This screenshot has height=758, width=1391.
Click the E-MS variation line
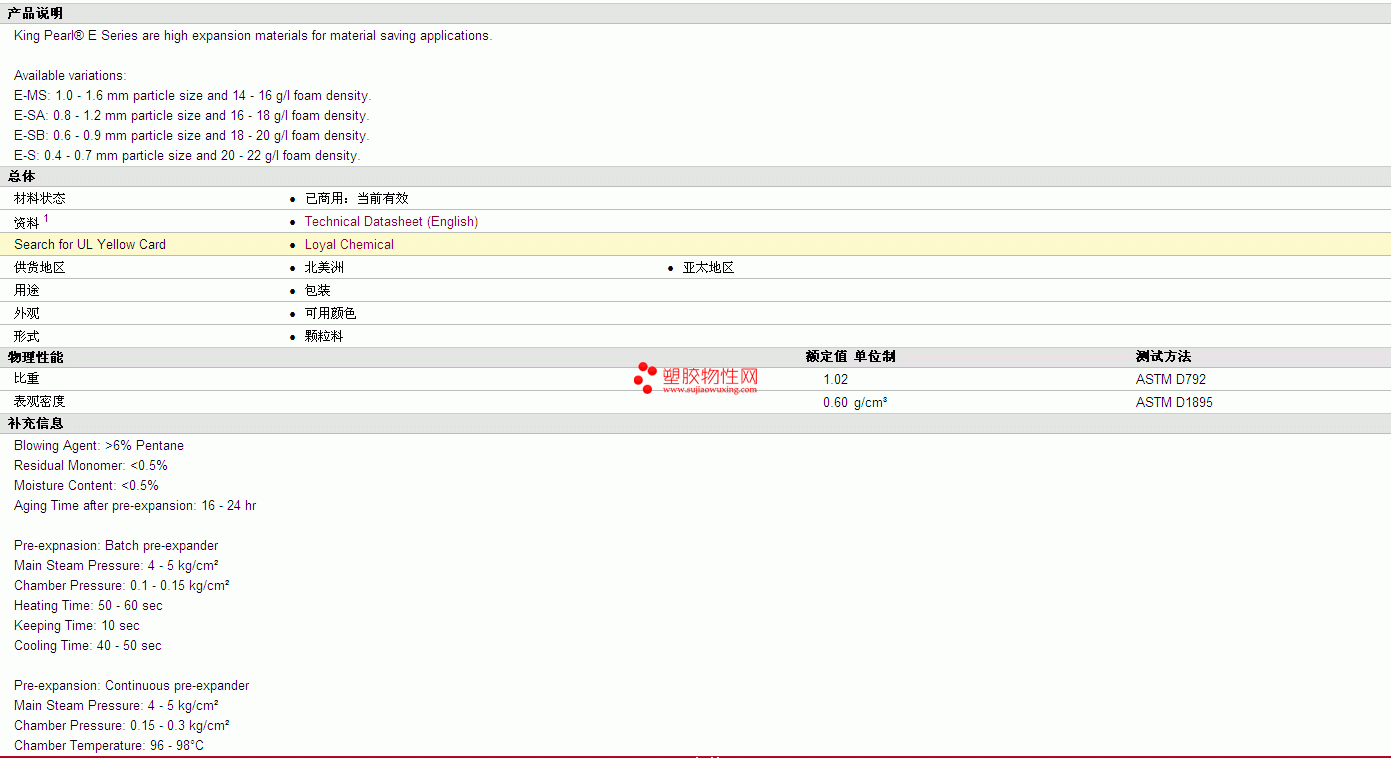click(x=192, y=95)
